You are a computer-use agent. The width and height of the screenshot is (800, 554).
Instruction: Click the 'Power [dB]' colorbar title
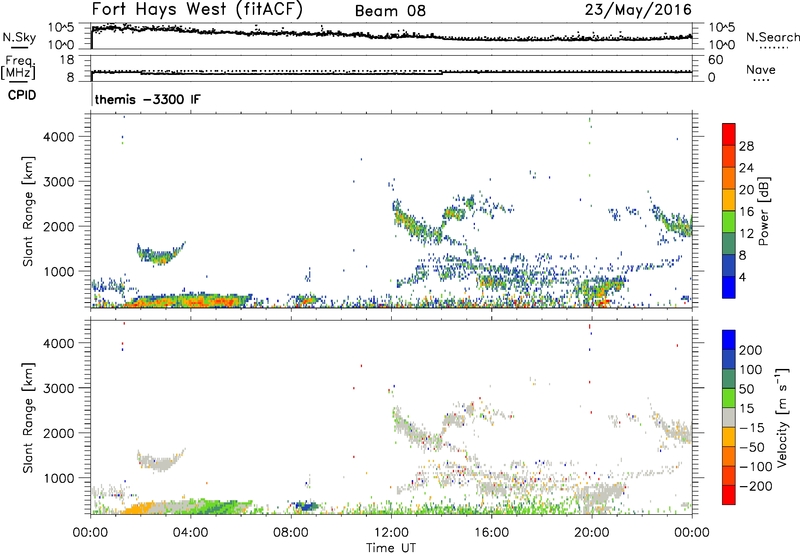763,211
